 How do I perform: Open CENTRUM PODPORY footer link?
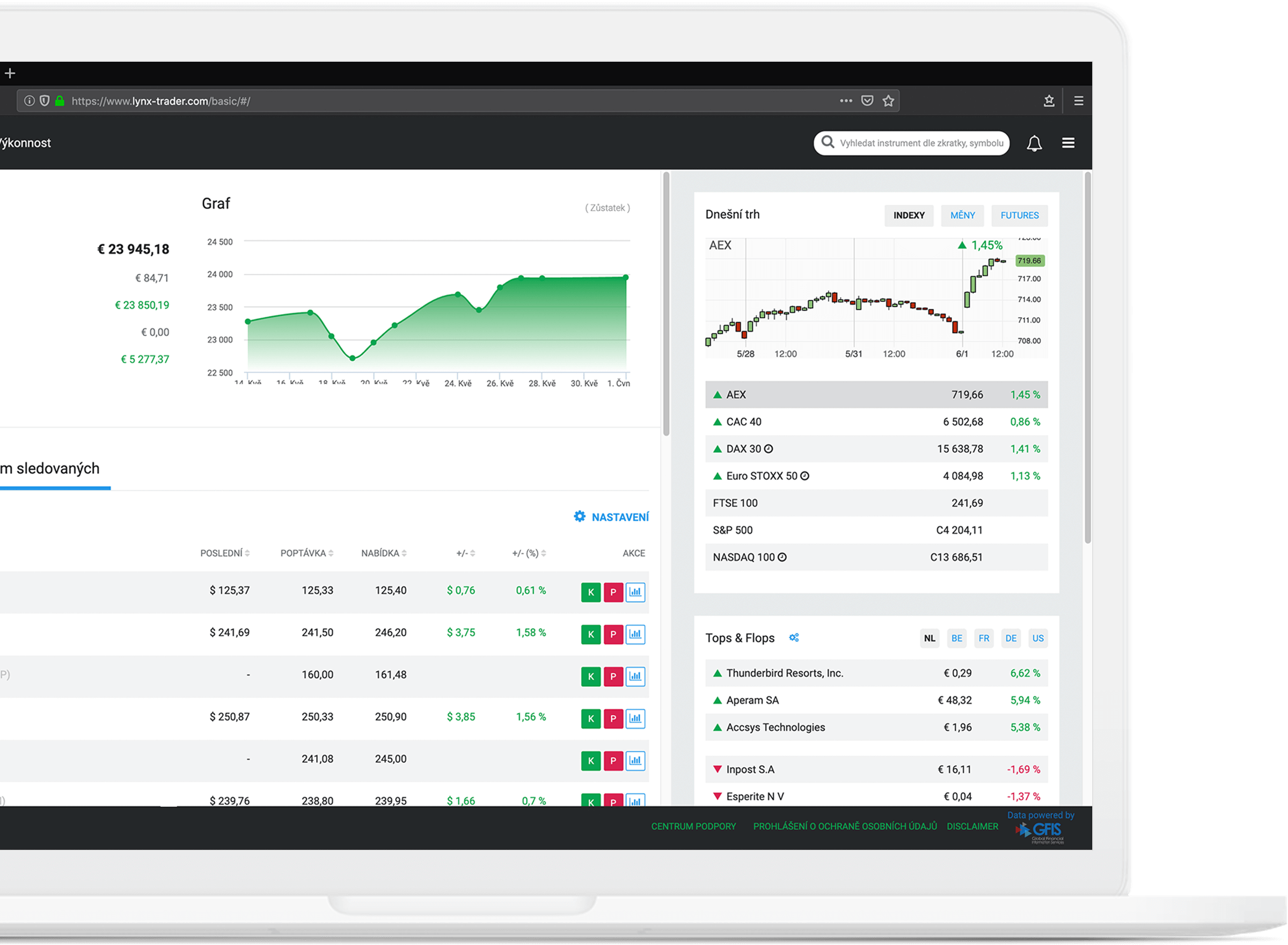click(x=693, y=826)
